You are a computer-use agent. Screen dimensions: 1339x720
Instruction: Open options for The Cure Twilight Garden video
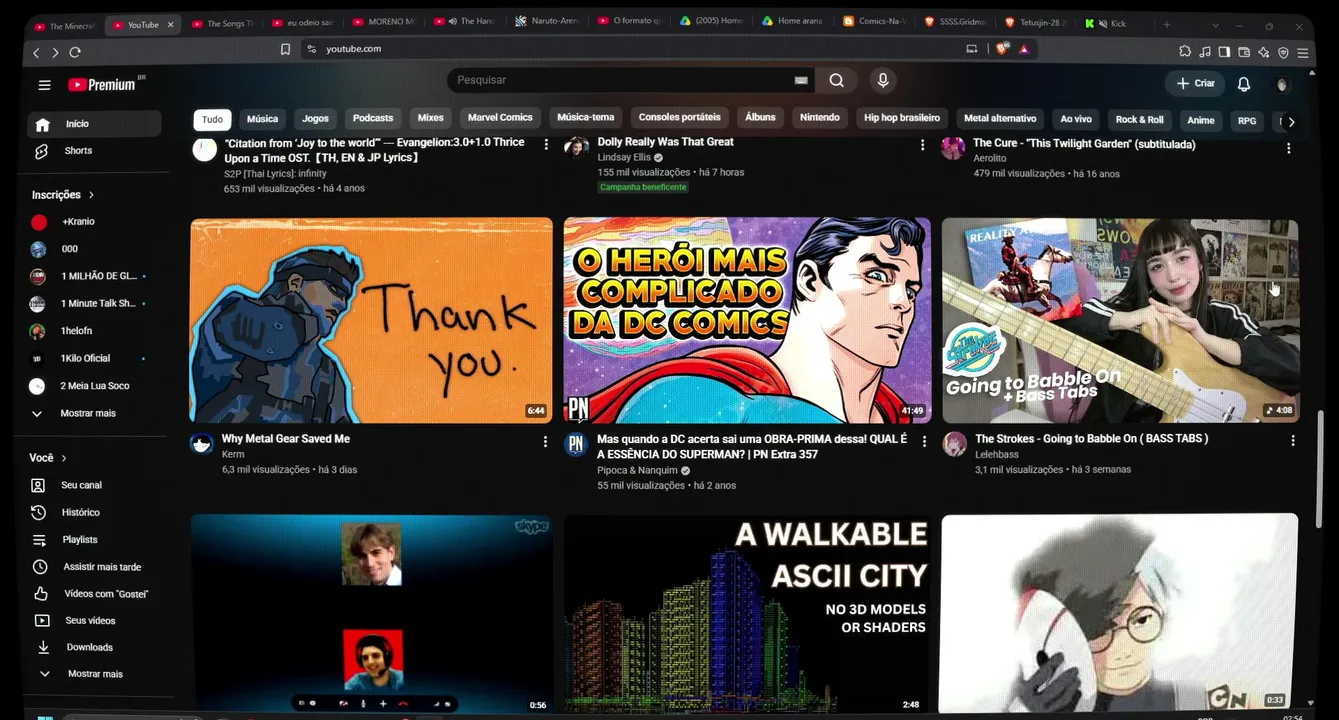(1288, 148)
